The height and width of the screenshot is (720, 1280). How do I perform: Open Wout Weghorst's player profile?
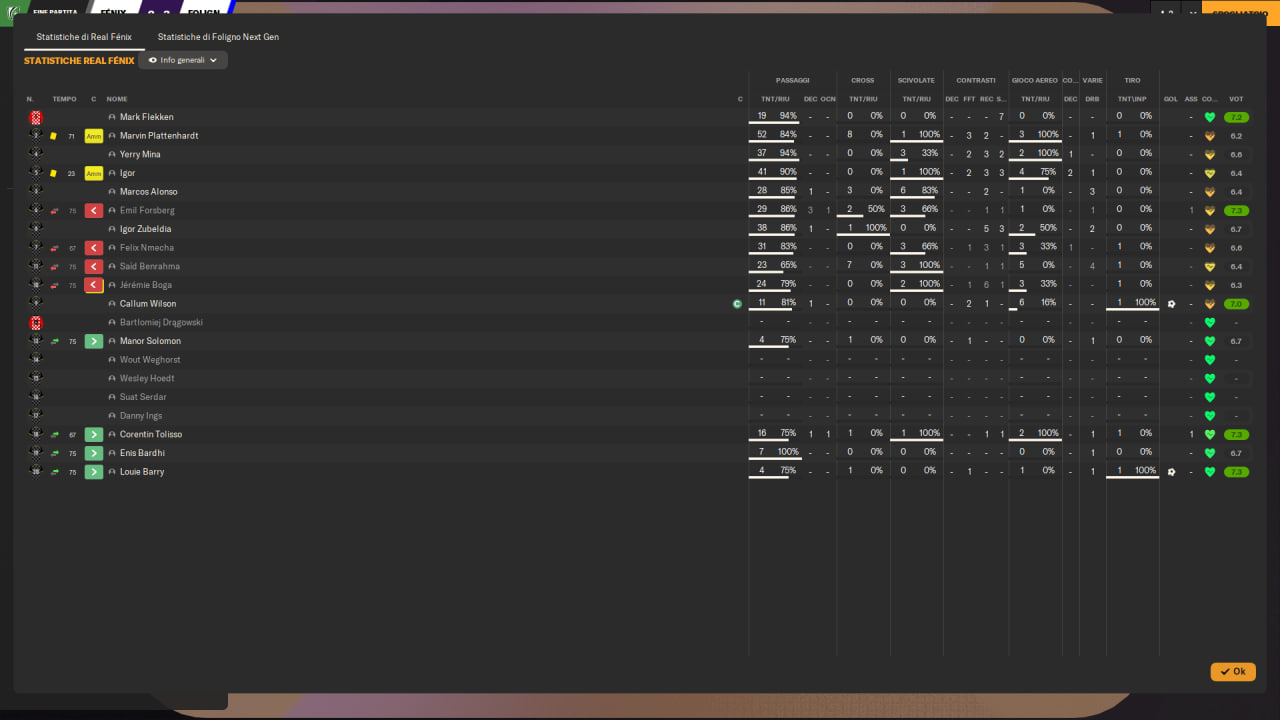pyautogui.click(x=150, y=360)
